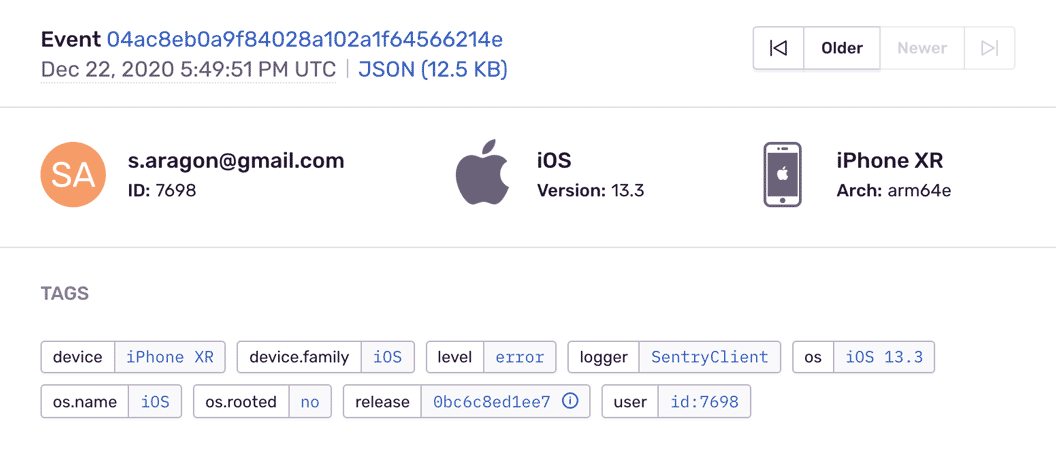Click the release info circle icon
This screenshot has width=1056, height=456.
click(x=571, y=402)
